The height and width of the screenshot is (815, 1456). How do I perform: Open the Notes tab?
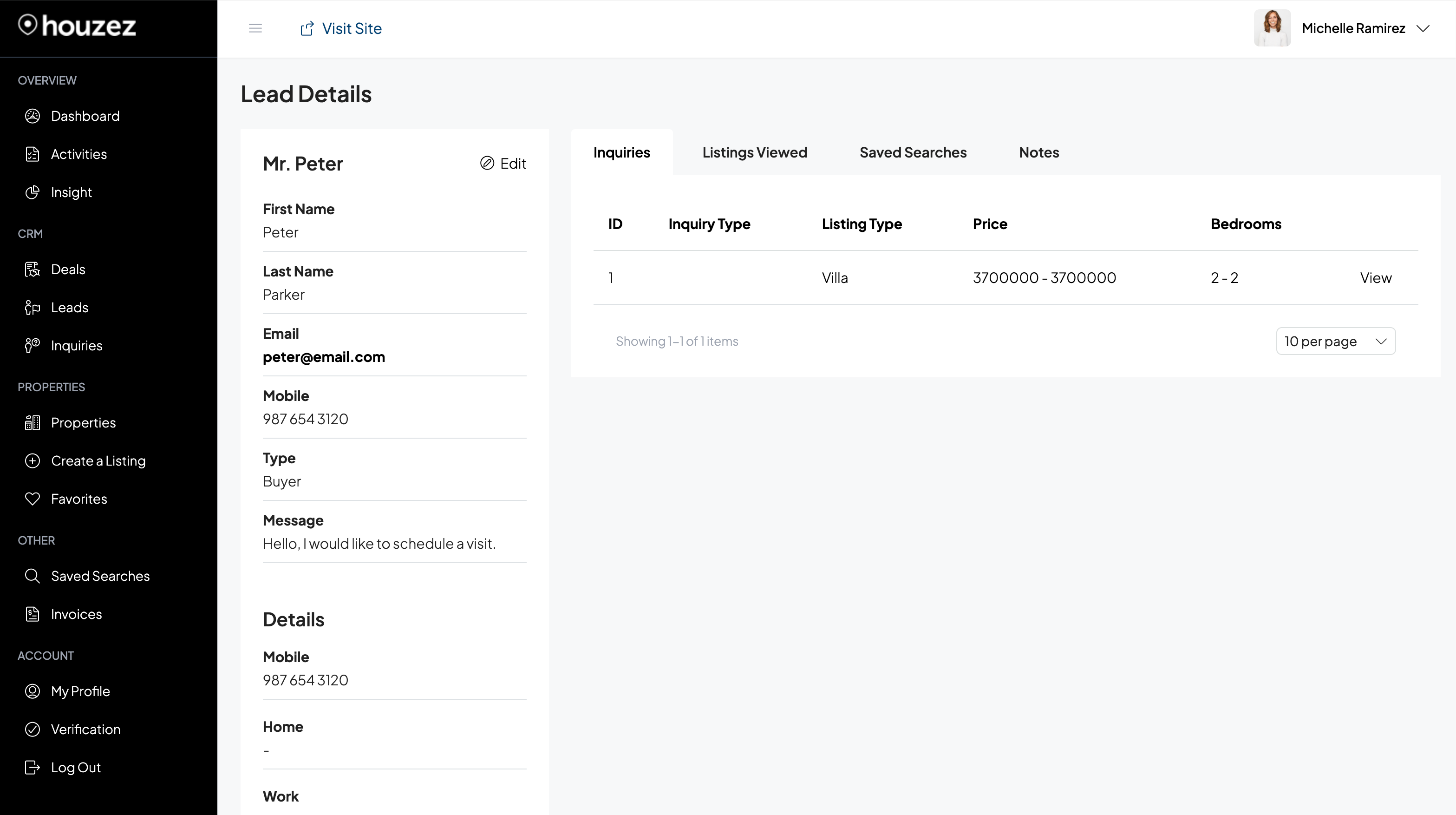(1039, 152)
